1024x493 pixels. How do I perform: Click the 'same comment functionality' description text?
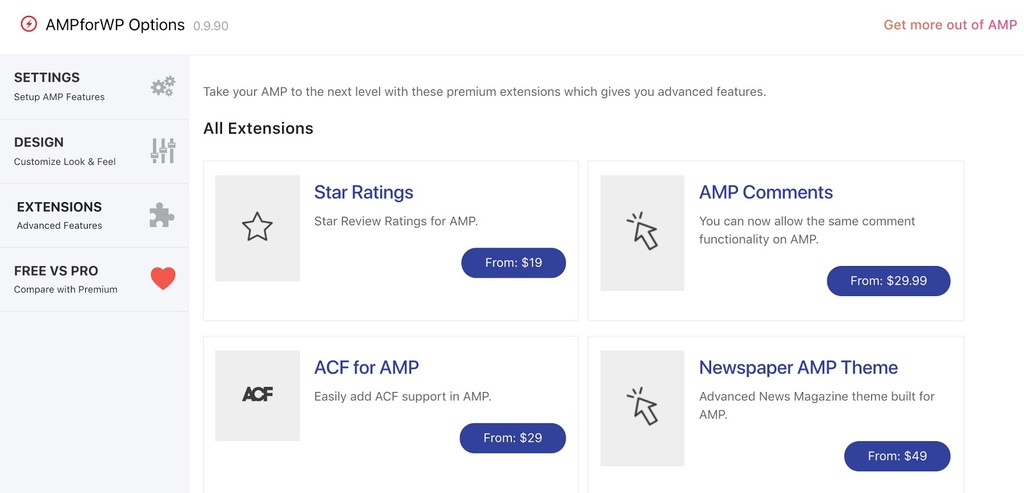point(807,231)
